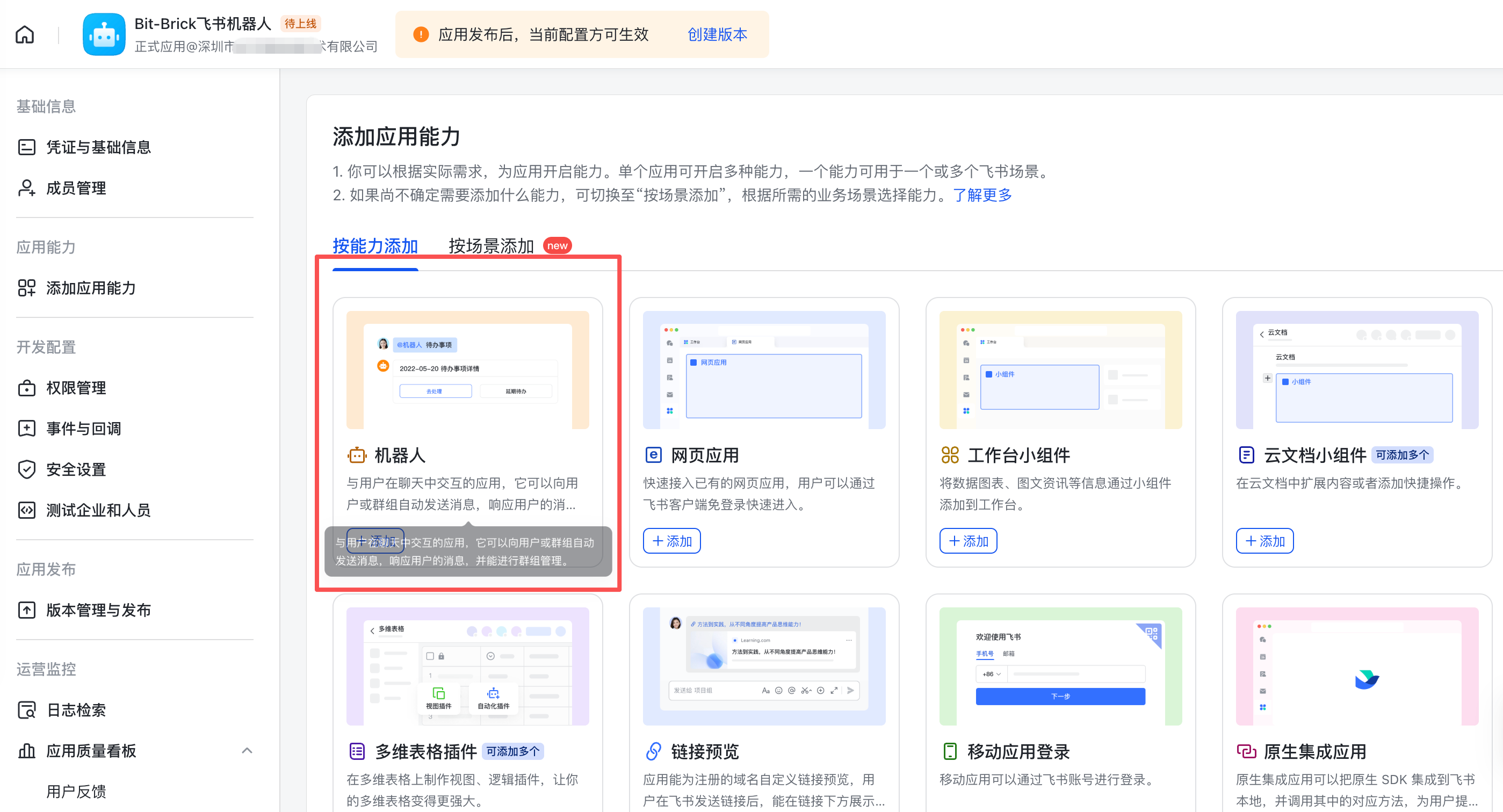This screenshot has width=1503, height=812.
Task: Add the 云文档小组件 capability
Action: point(1264,541)
